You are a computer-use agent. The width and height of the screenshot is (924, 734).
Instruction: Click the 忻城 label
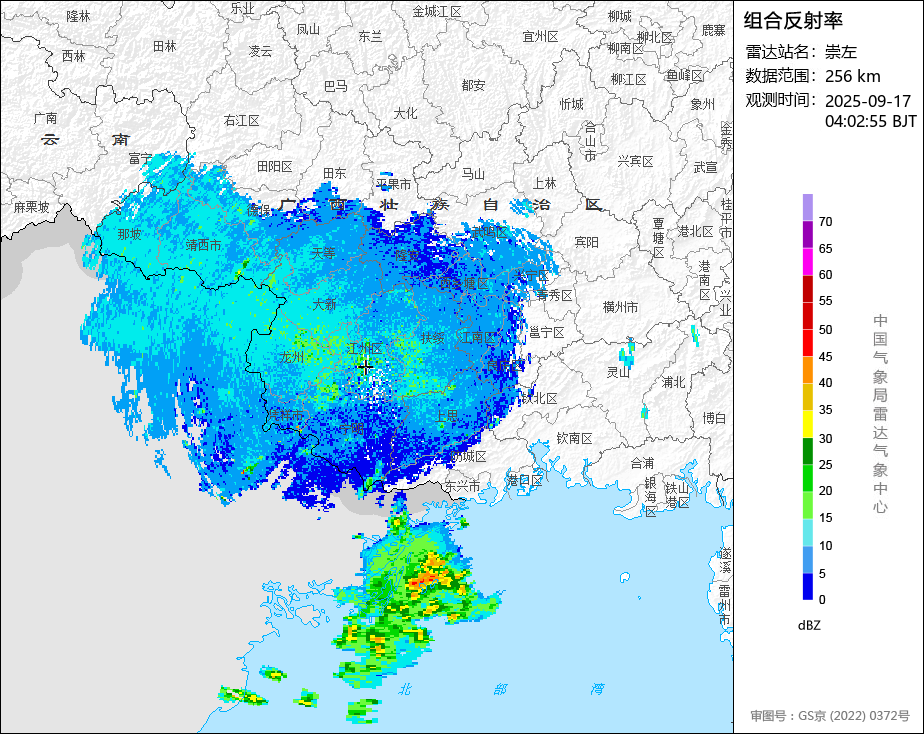coord(572,104)
